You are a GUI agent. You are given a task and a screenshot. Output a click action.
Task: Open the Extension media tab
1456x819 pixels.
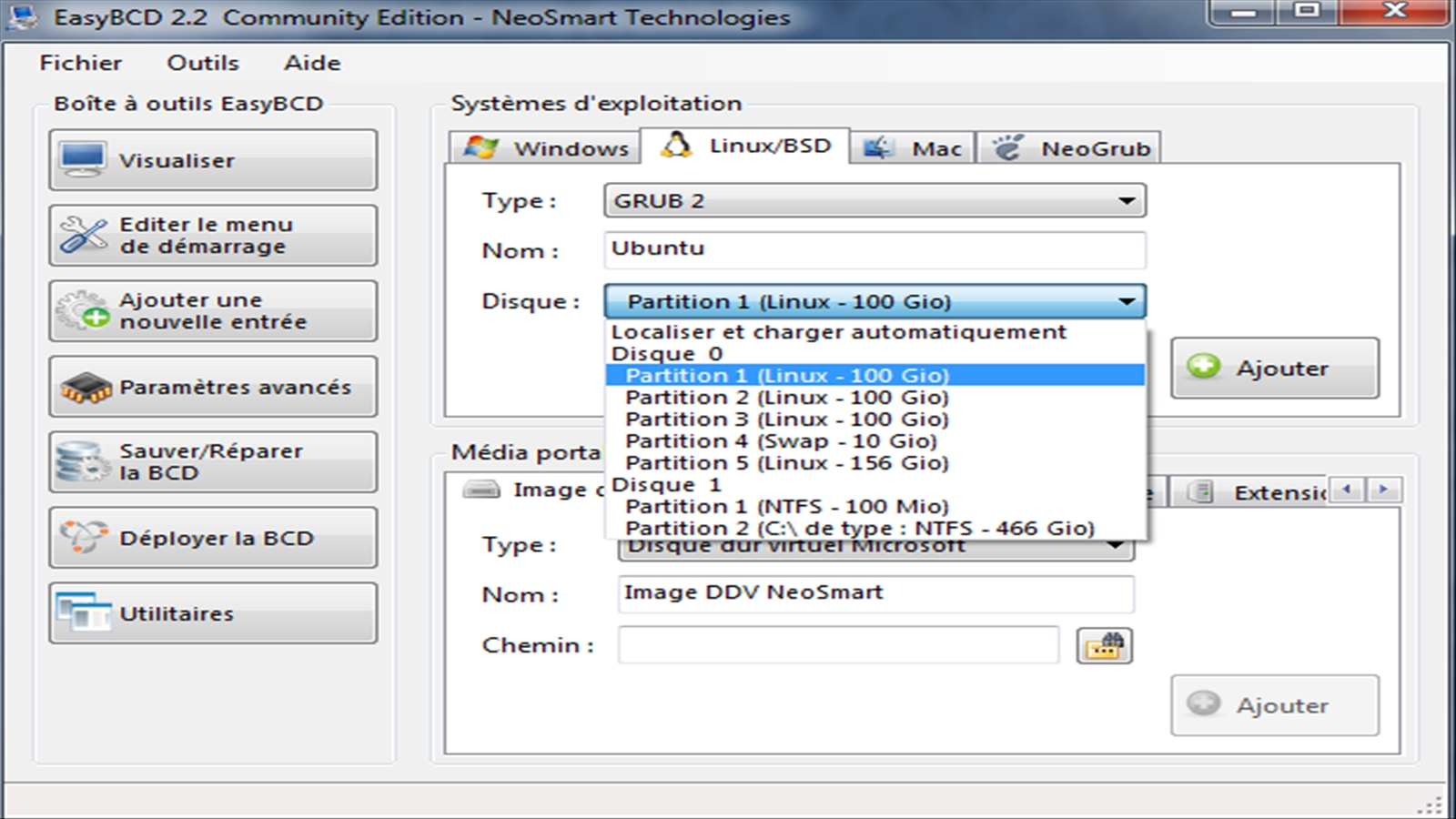(1249, 492)
